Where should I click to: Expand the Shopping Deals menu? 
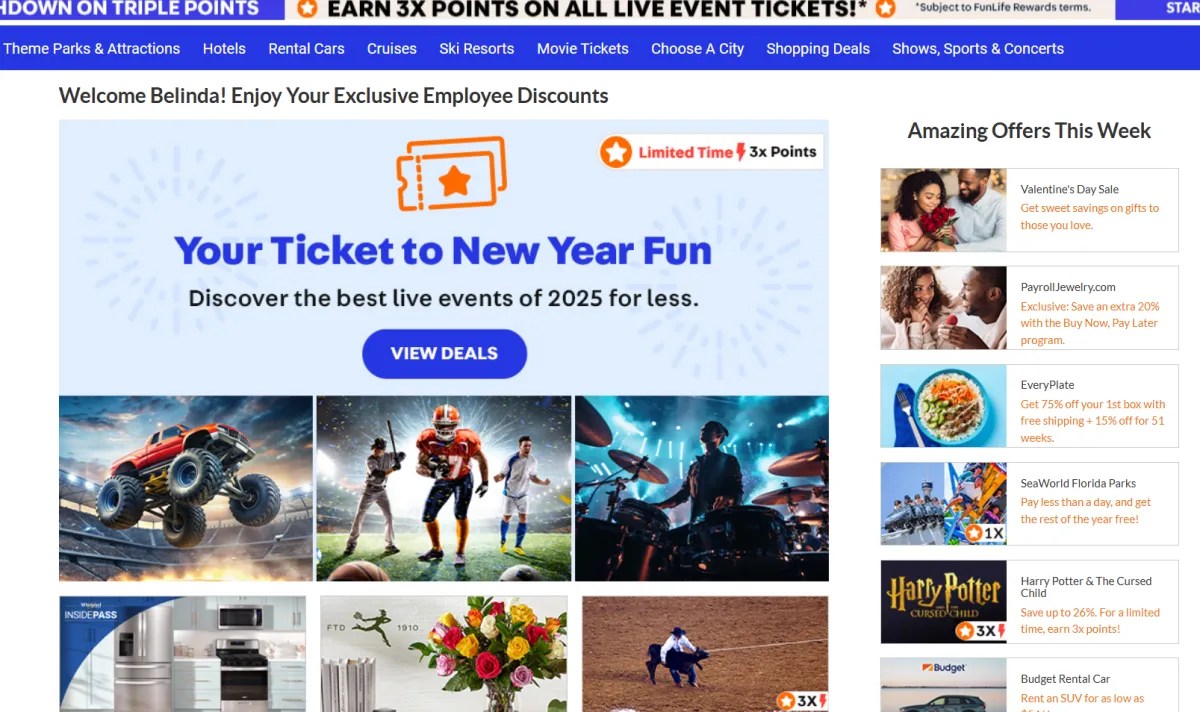[x=818, y=48]
